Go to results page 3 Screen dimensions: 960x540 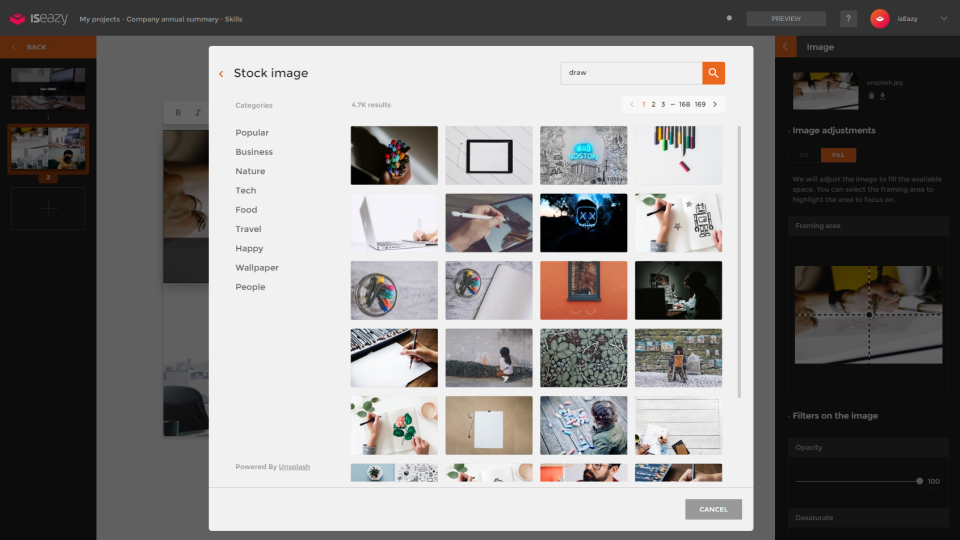pyautogui.click(x=663, y=104)
